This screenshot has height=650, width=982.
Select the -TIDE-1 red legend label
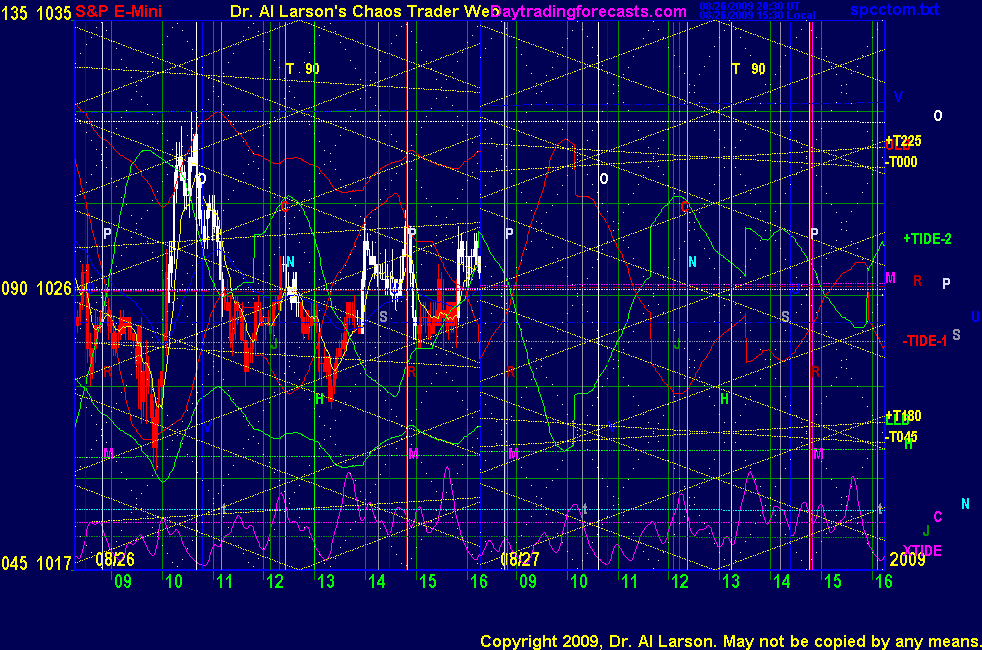pyautogui.click(x=925, y=340)
